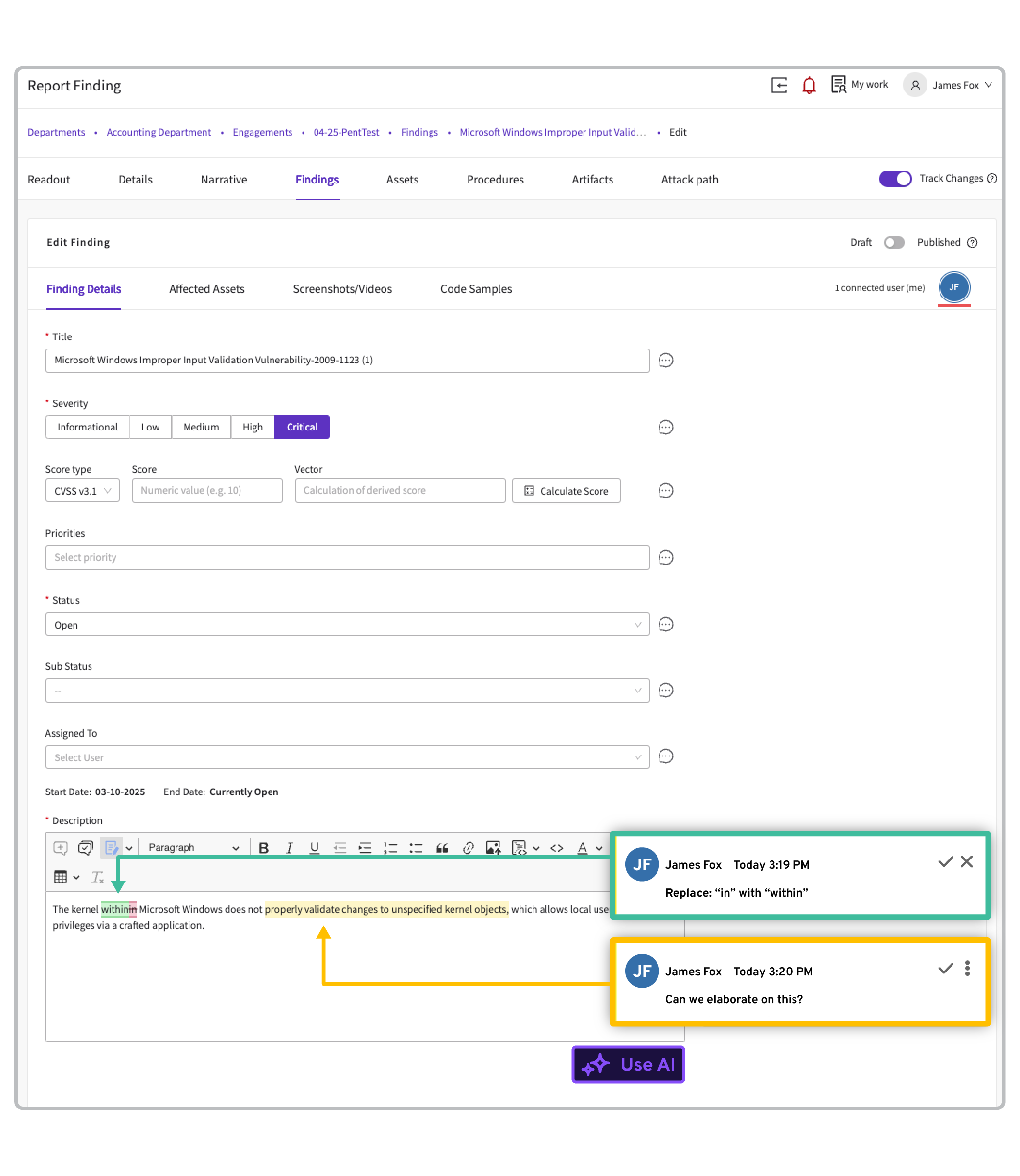Click the back/collapse arrow icon in the header

tap(778, 86)
